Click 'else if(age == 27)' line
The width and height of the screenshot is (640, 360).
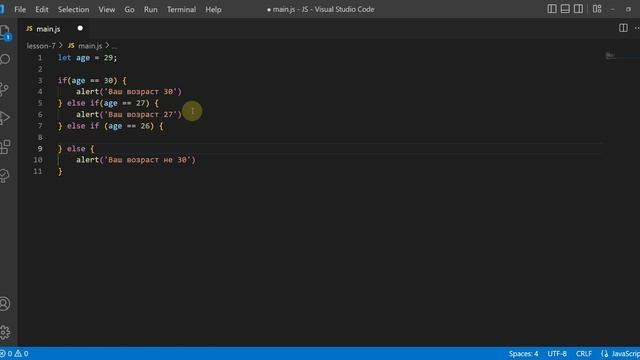pyautogui.click(x=108, y=103)
